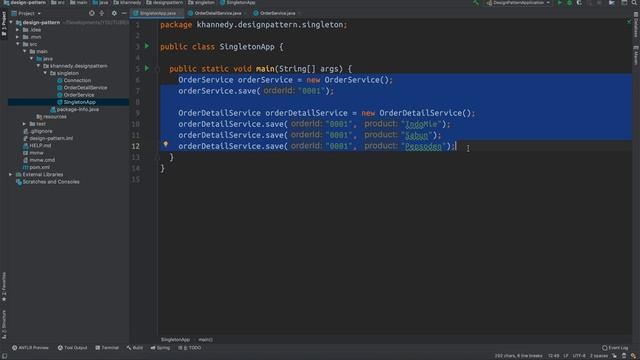Click the SingletonApp class icon in project tree

click(60, 102)
